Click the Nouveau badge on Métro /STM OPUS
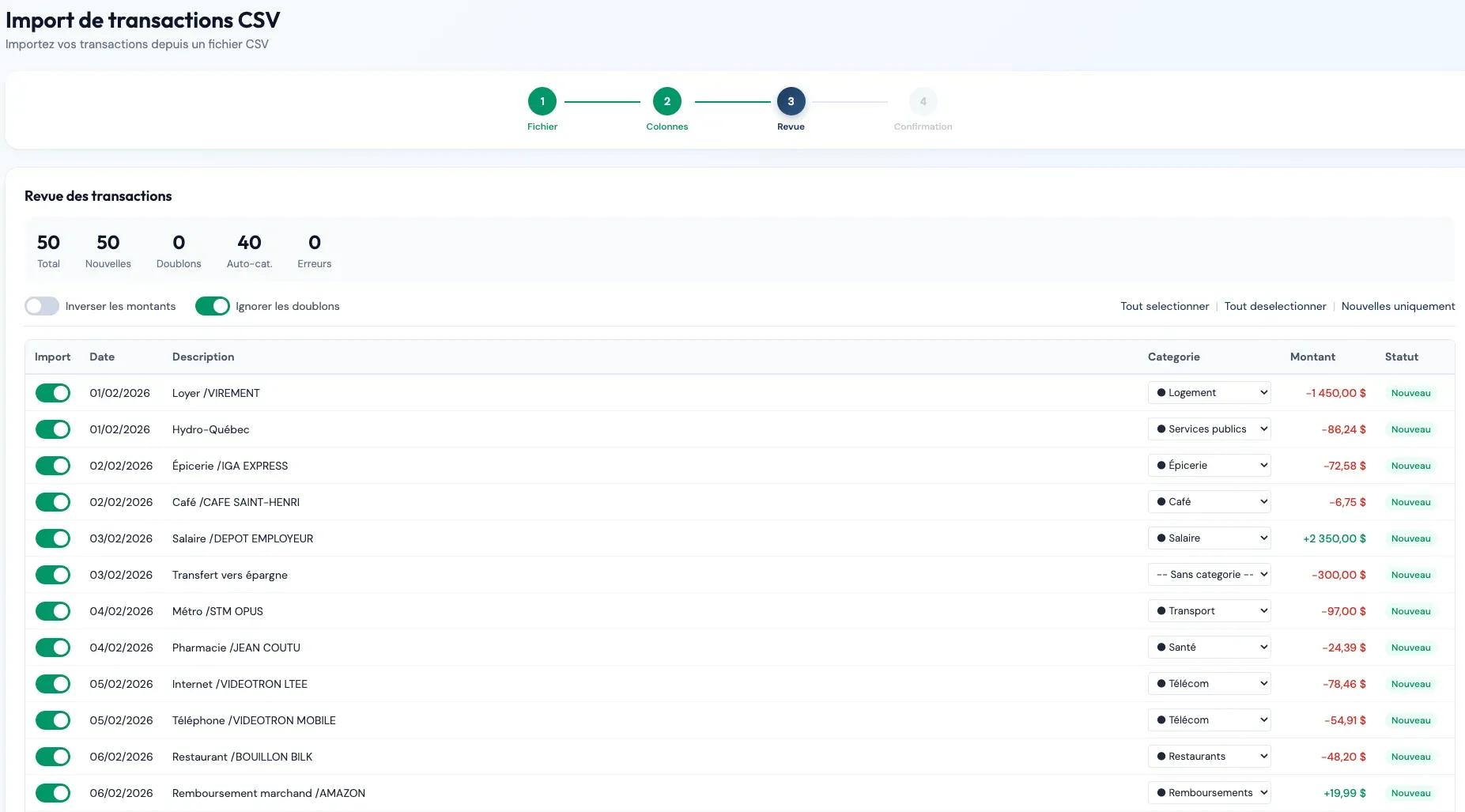Screen dimensions: 1465x812 point(1411,611)
